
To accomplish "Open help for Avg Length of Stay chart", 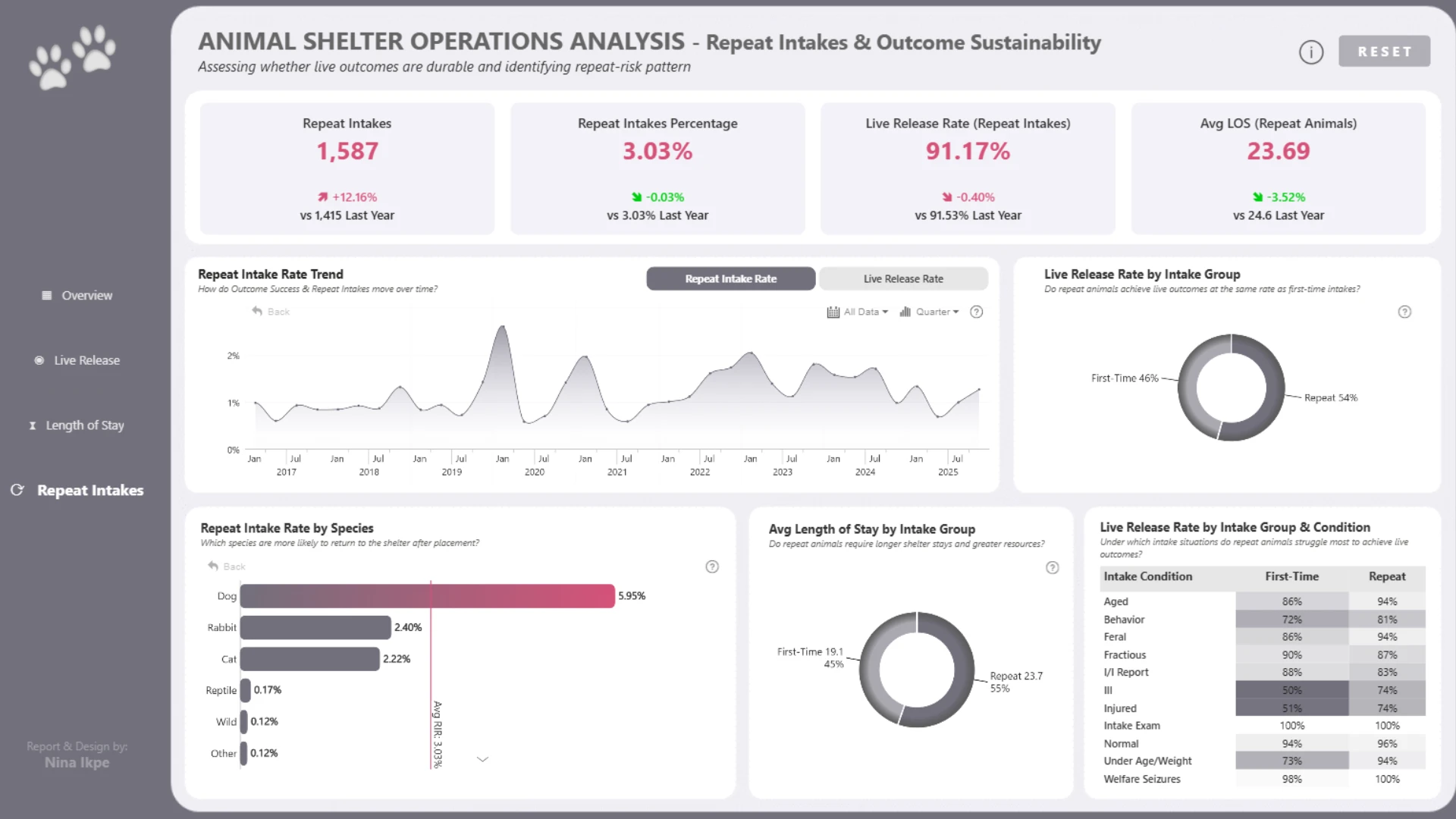I will [x=1053, y=567].
